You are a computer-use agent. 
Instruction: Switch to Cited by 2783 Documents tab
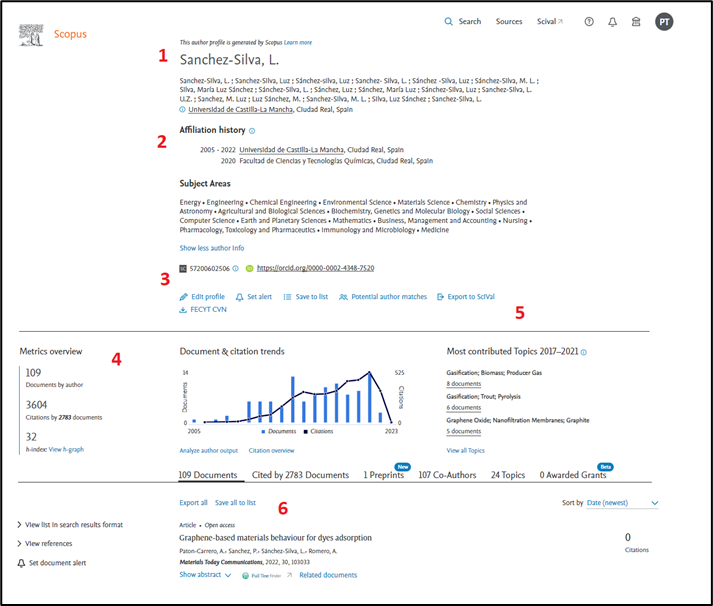click(x=300, y=475)
